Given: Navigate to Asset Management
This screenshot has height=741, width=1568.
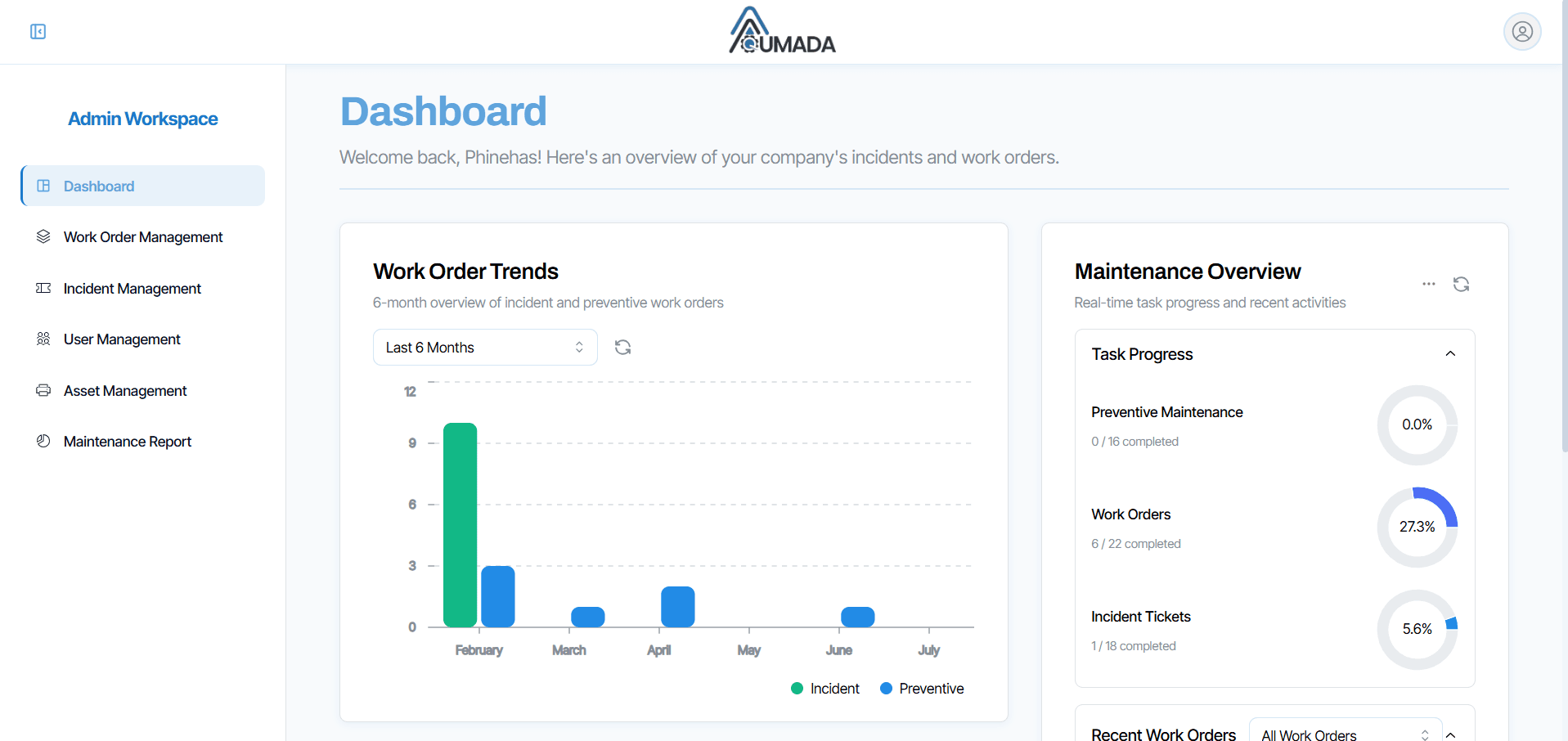Looking at the screenshot, I should coord(143,390).
